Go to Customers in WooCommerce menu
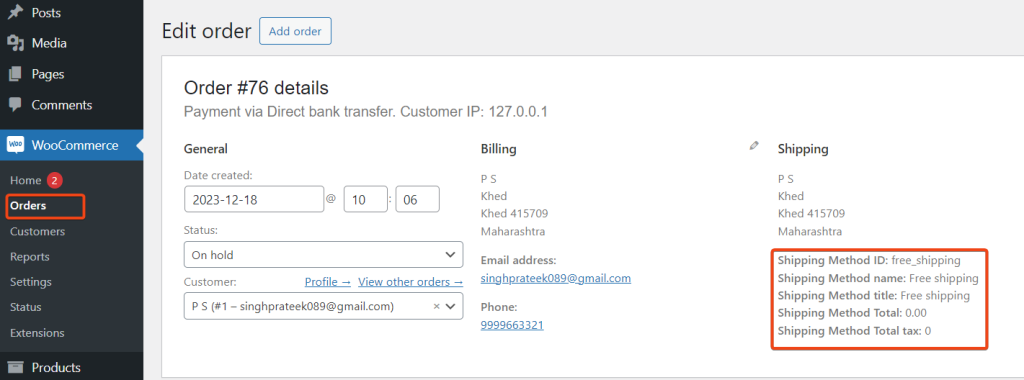1024x380 pixels. [x=37, y=231]
